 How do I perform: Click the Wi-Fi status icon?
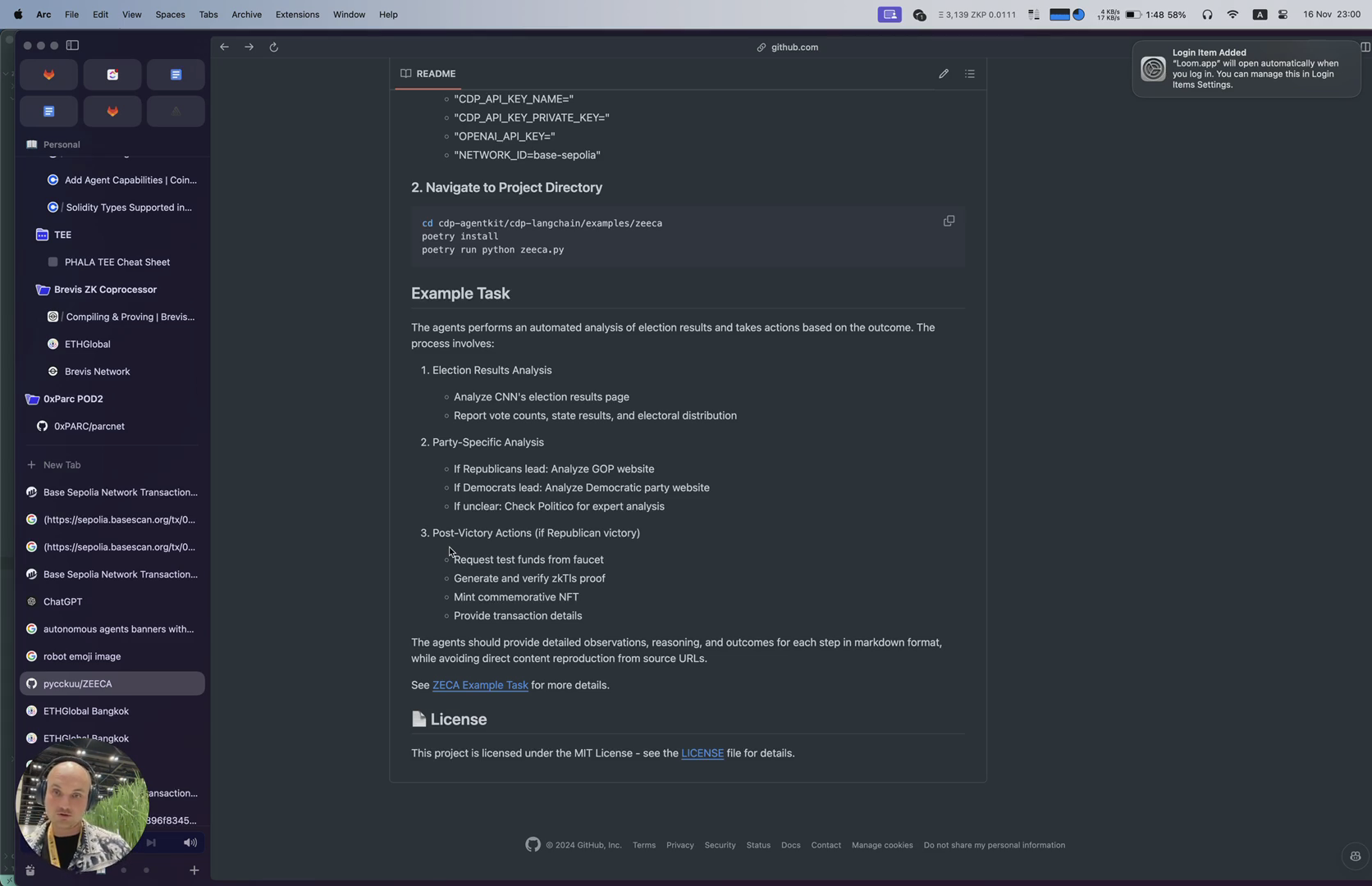[1233, 14]
